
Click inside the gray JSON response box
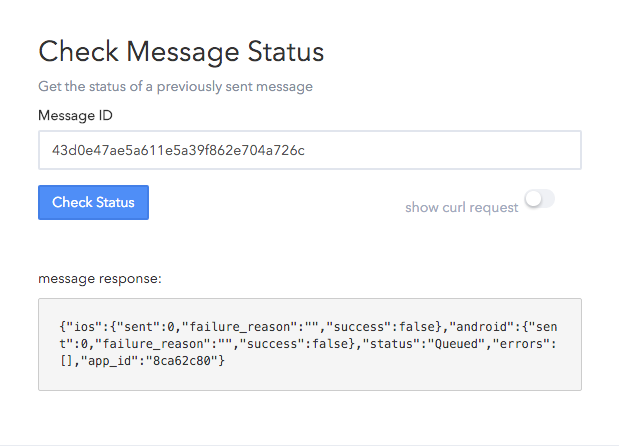pyautogui.click(x=310, y=345)
